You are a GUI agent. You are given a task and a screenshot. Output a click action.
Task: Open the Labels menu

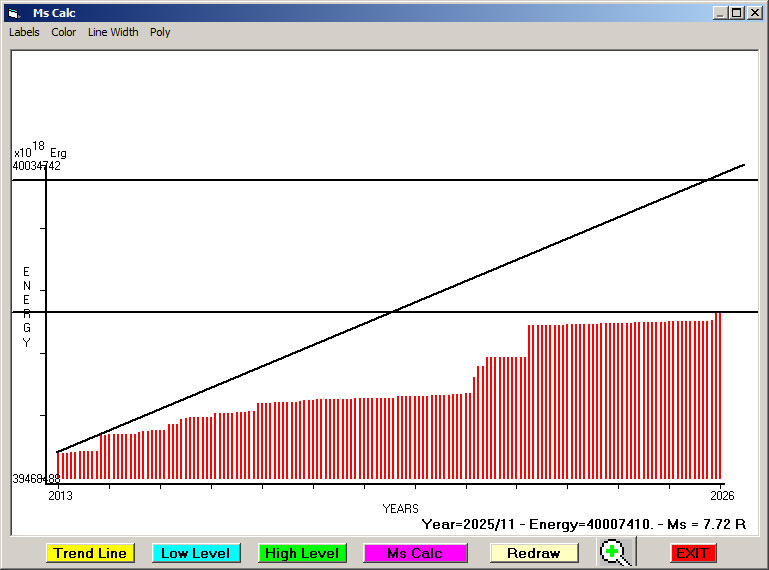[x=24, y=32]
